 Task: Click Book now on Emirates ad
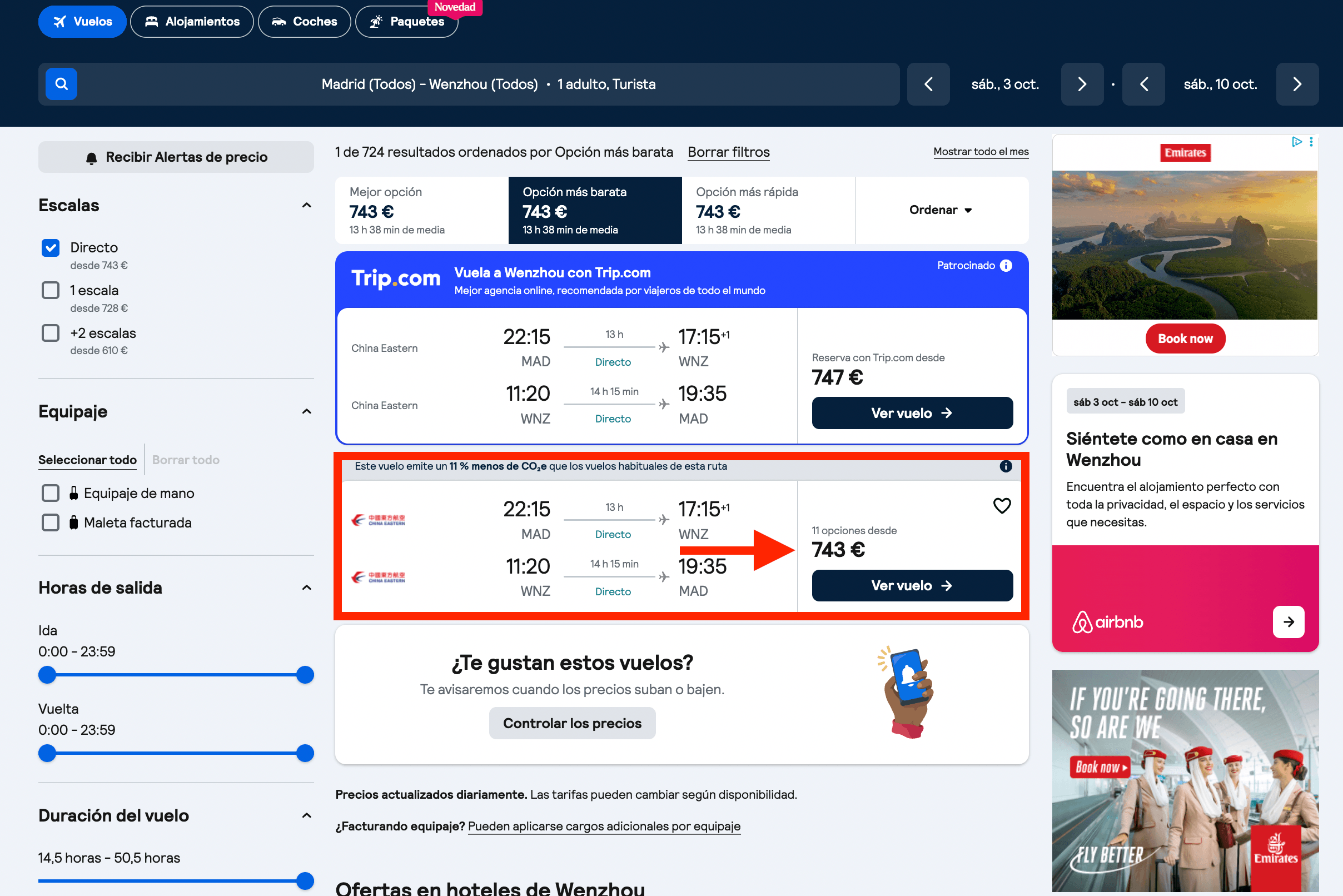pyautogui.click(x=1185, y=339)
